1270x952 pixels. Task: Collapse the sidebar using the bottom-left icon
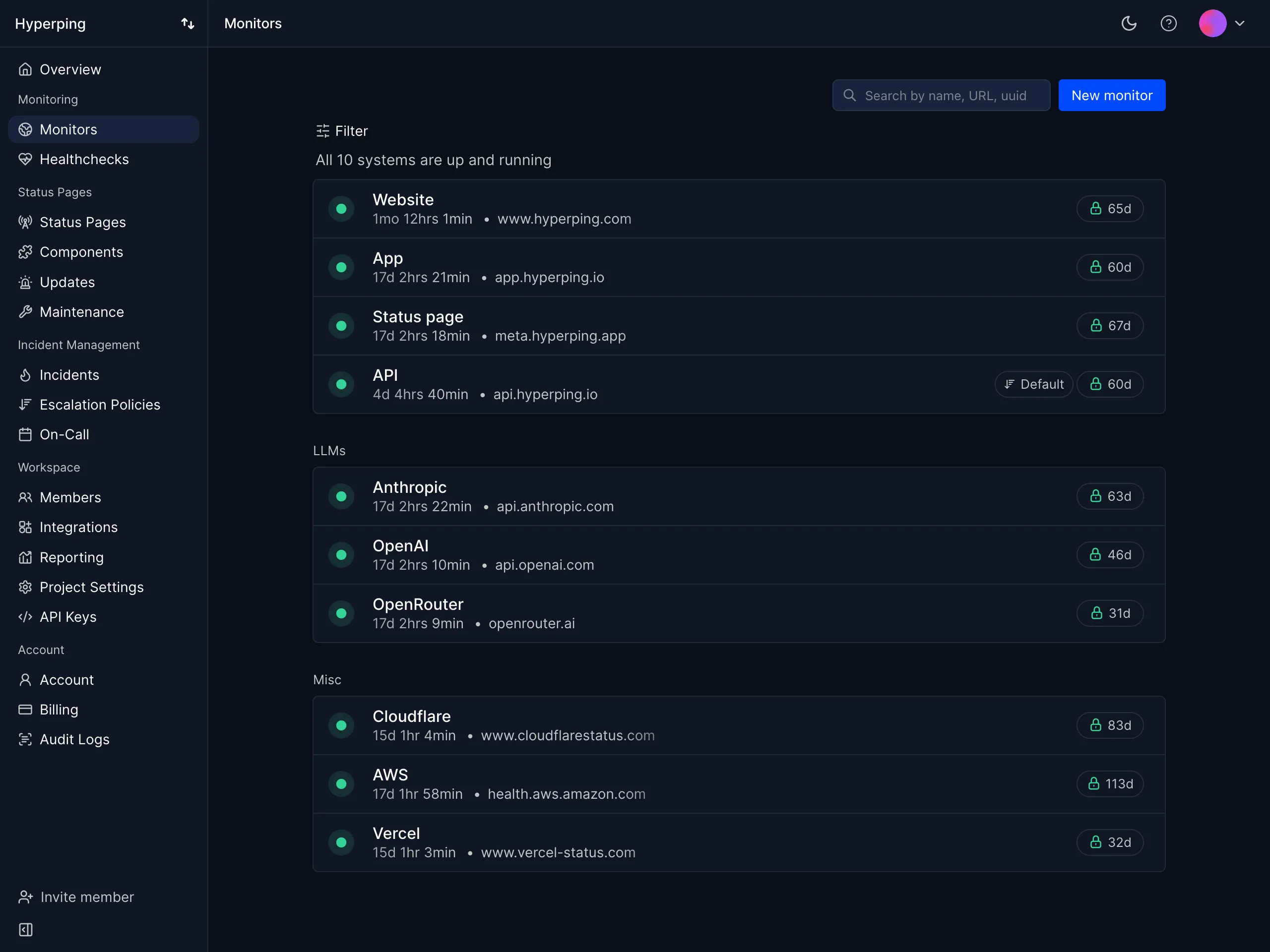point(25,930)
